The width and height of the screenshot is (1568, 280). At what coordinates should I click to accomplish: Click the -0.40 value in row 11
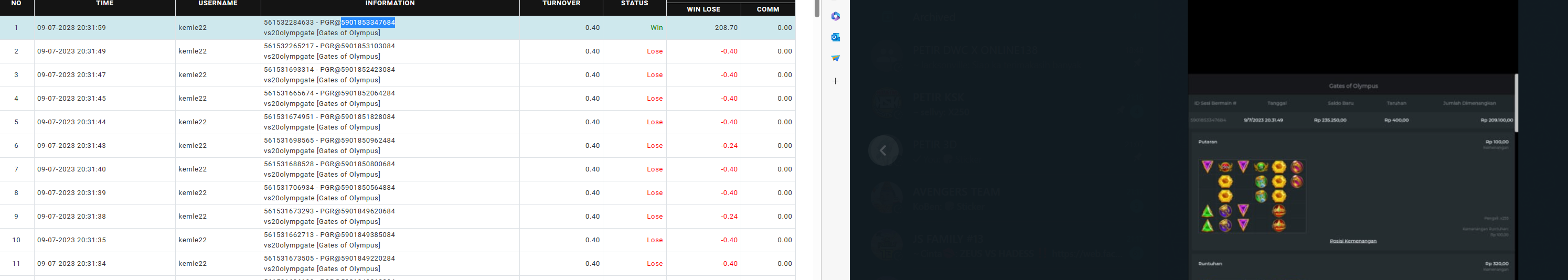[x=729, y=264]
